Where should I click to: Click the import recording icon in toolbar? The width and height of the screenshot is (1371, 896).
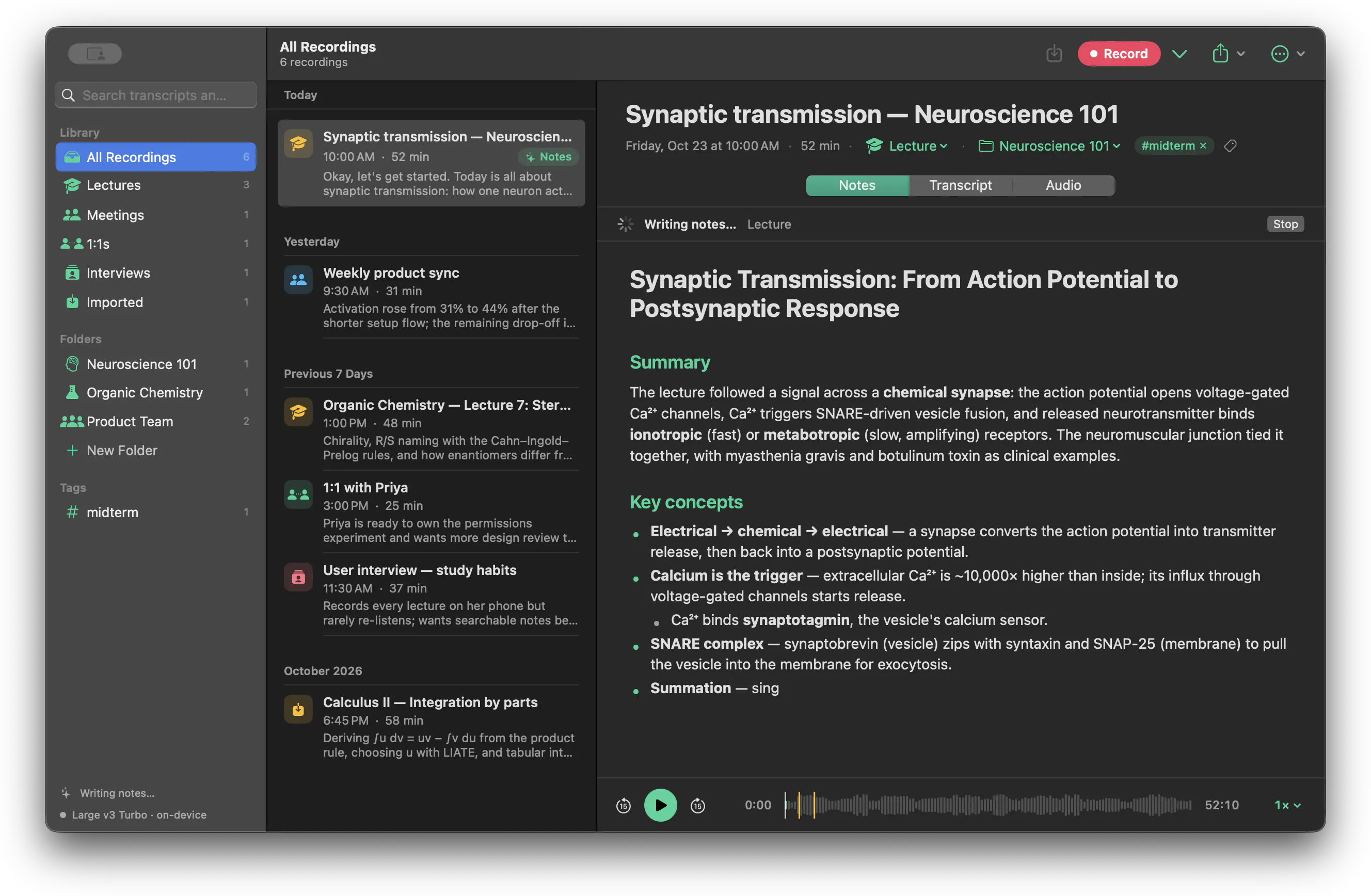(x=1054, y=54)
